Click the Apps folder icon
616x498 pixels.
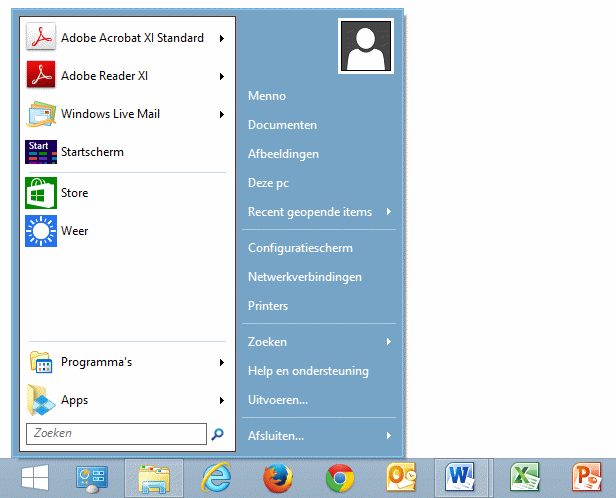click(x=41, y=400)
